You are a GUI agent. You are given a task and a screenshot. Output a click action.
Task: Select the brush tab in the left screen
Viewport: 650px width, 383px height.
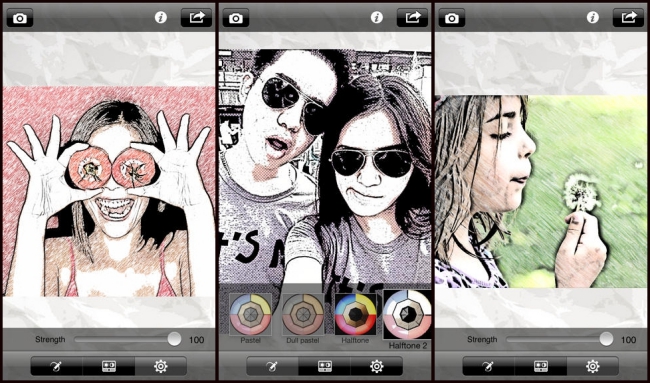click(x=57, y=366)
